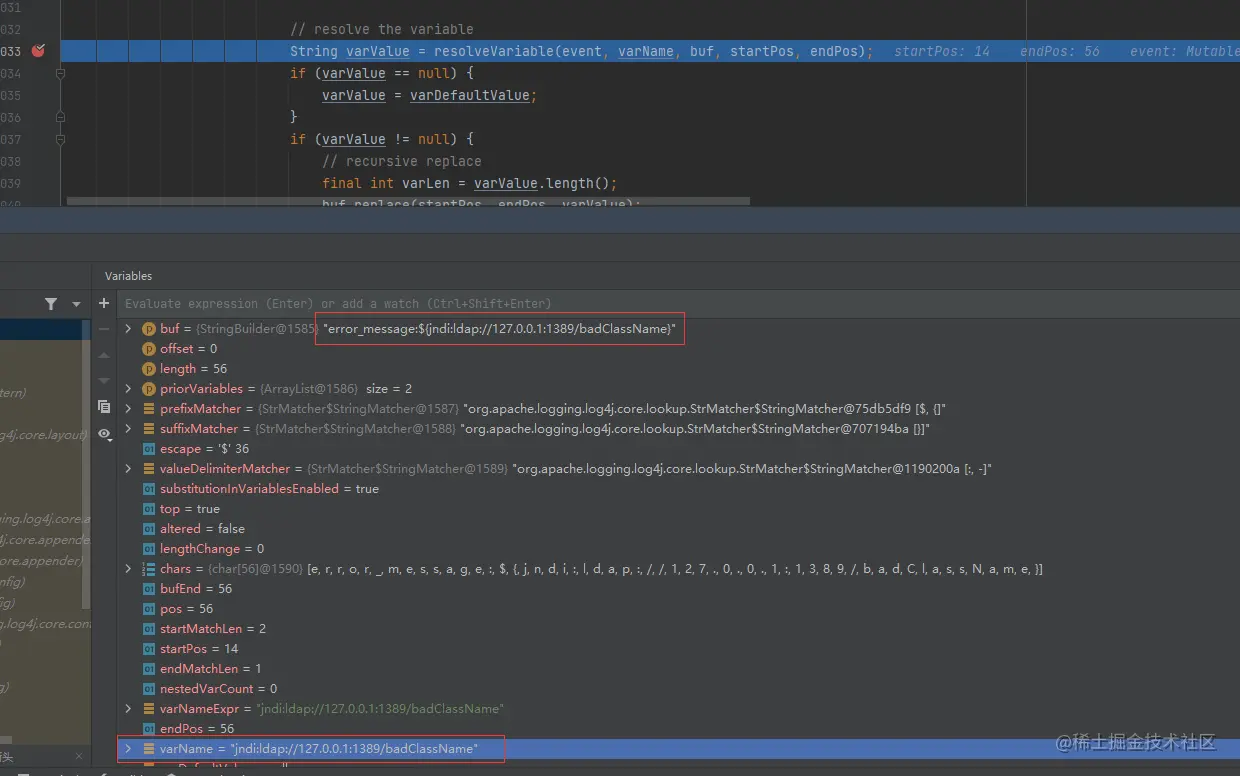This screenshot has height=776, width=1240.
Task: Click the parameter icon beside buf
Action: [x=149, y=328]
